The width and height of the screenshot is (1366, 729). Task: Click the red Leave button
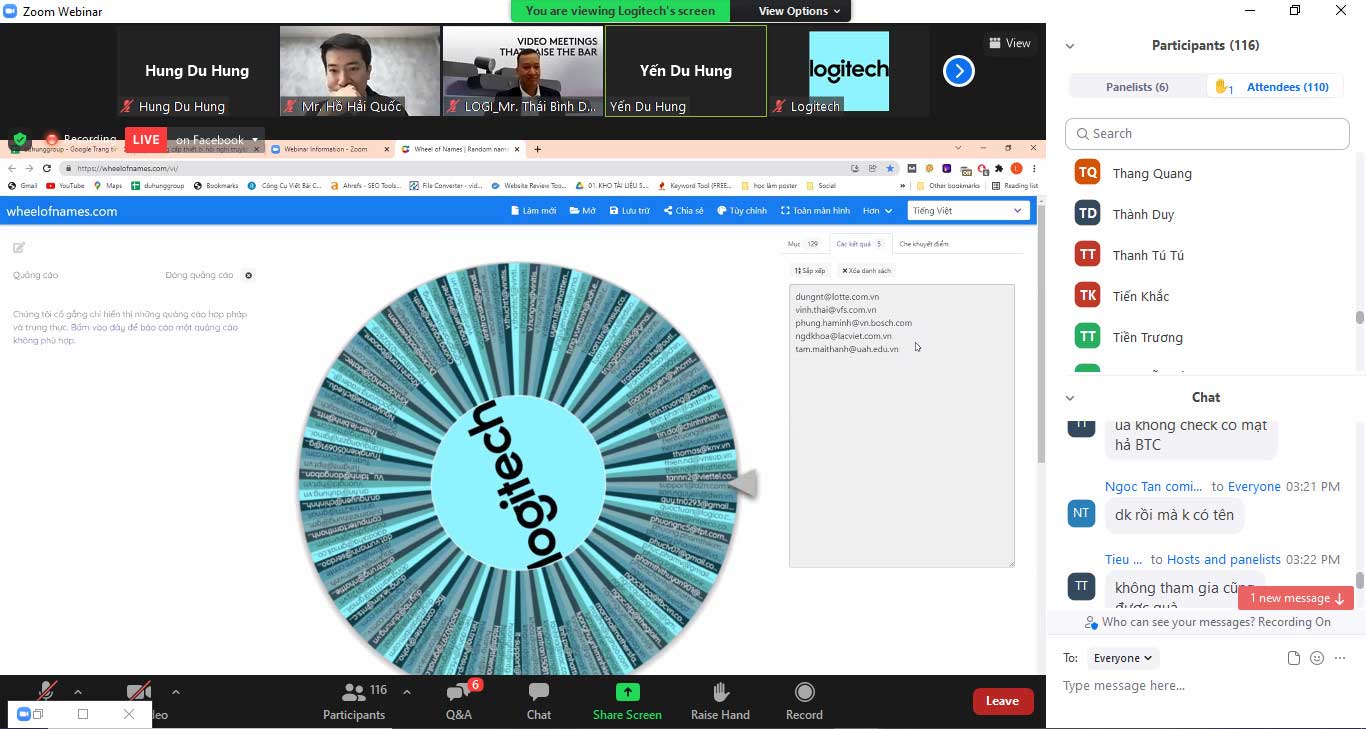click(1002, 701)
